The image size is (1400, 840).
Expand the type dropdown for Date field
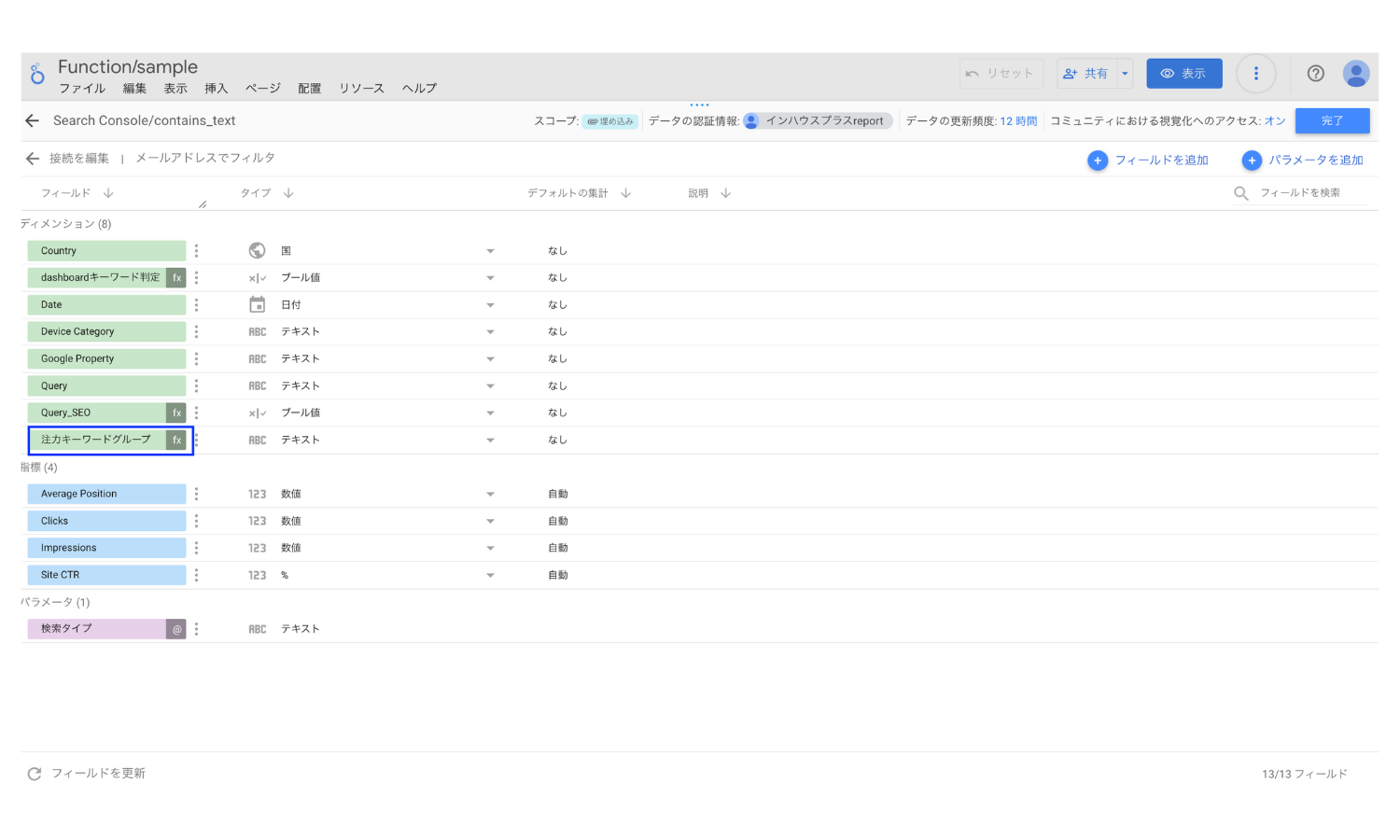point(490,305)
